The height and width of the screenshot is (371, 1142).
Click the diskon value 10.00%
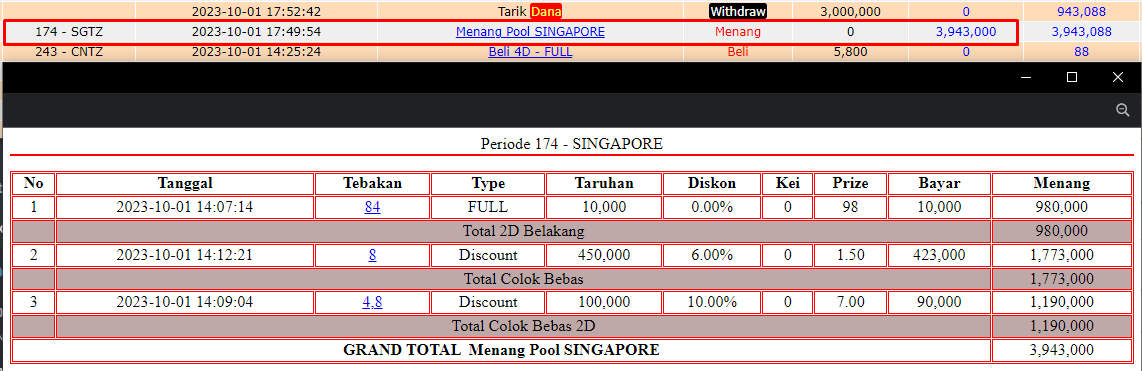point(712,302)
